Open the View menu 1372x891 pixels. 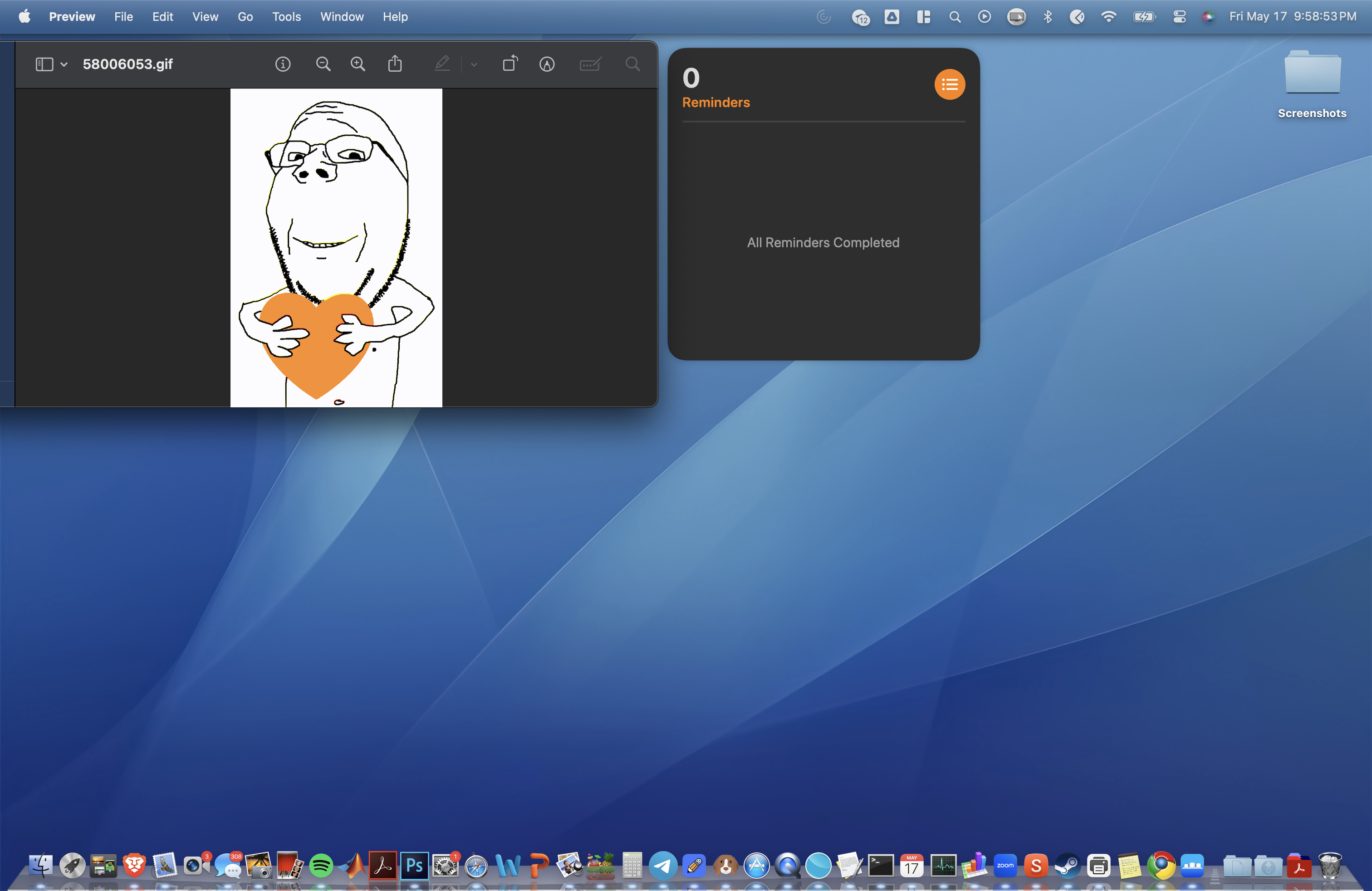click(x=205, y=17)
